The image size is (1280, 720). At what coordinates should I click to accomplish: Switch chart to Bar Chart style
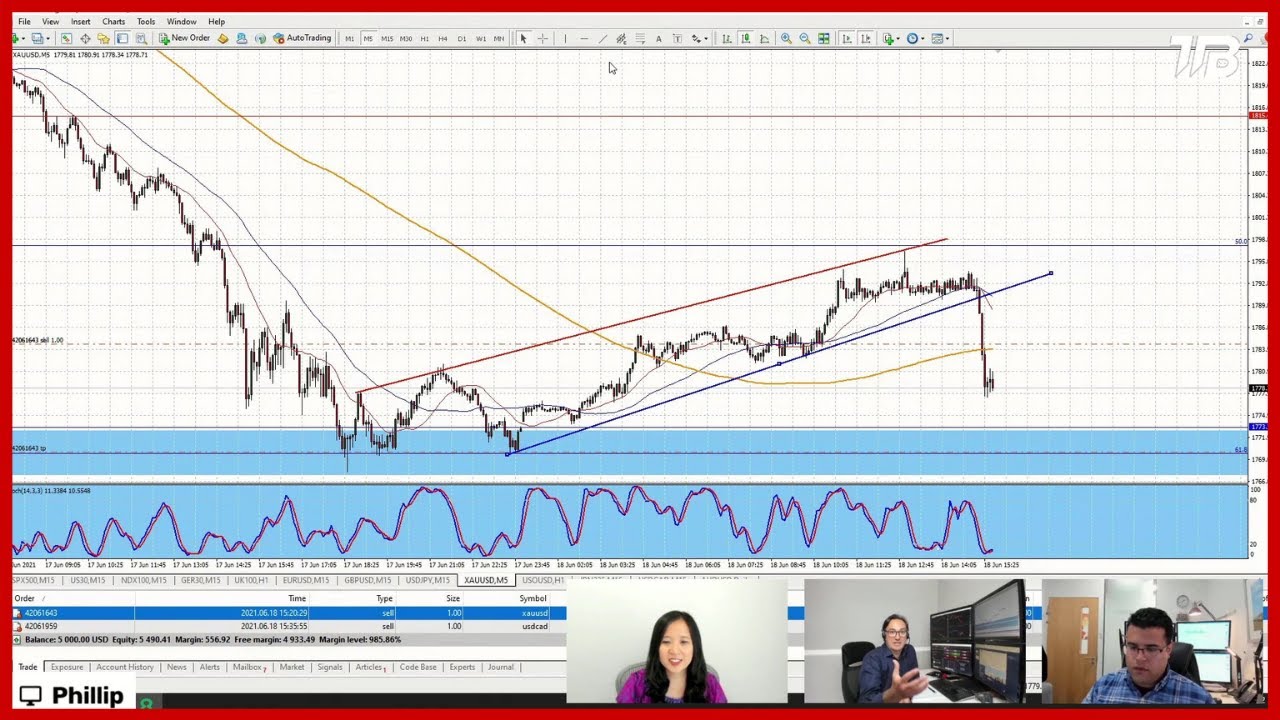coord(726,38)
